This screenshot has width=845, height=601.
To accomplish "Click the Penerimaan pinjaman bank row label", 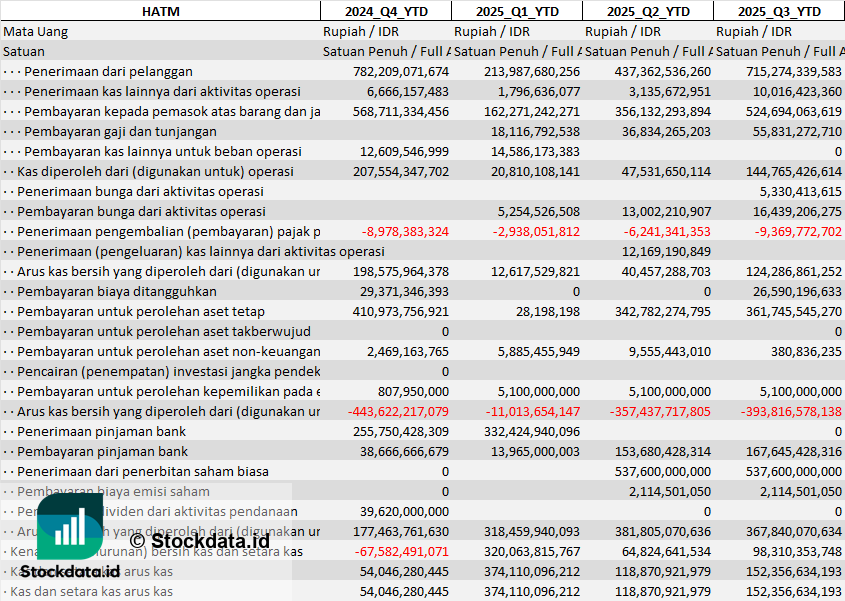I will [x=102, y=431].
